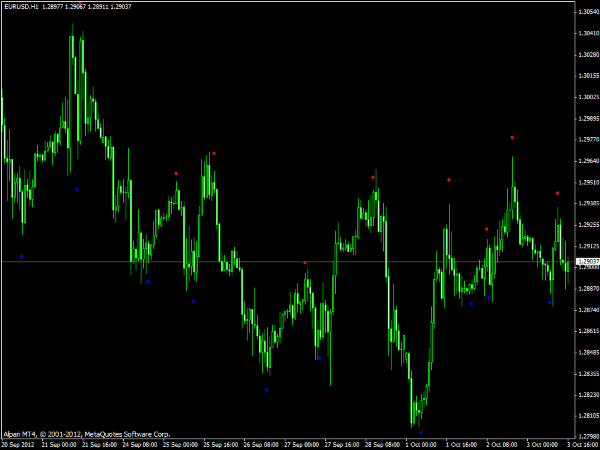Click the 21 Sep 16:00 time label
Image resolution: width=600 pixels, height=450 pixels.
(99, 445)
